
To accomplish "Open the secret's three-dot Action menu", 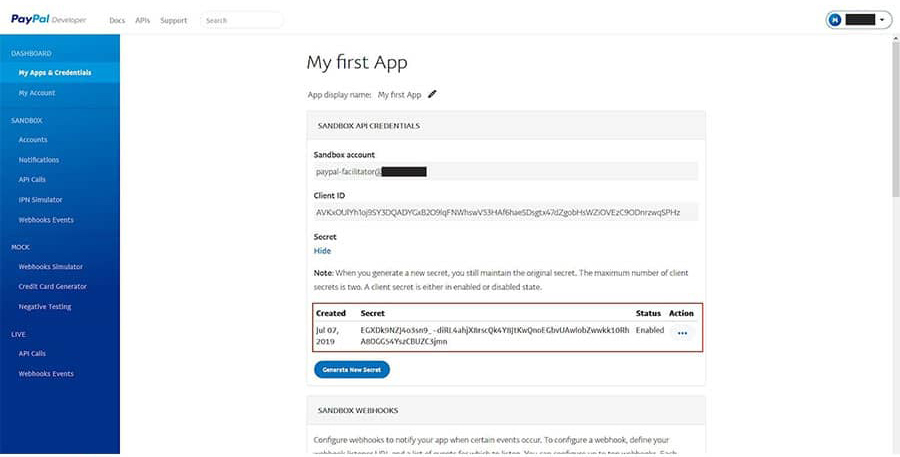I will pyautogui.click(x=682, y=334).
